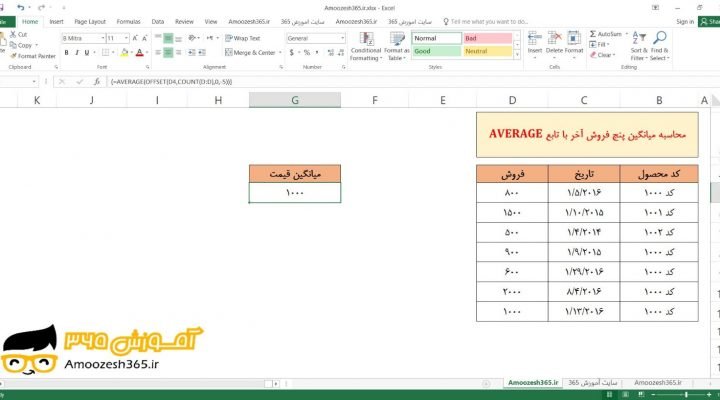Apply the Good cell style swatch
Image resolution: width=720 pixels, height=400 pixels.
tap(436, 51)
